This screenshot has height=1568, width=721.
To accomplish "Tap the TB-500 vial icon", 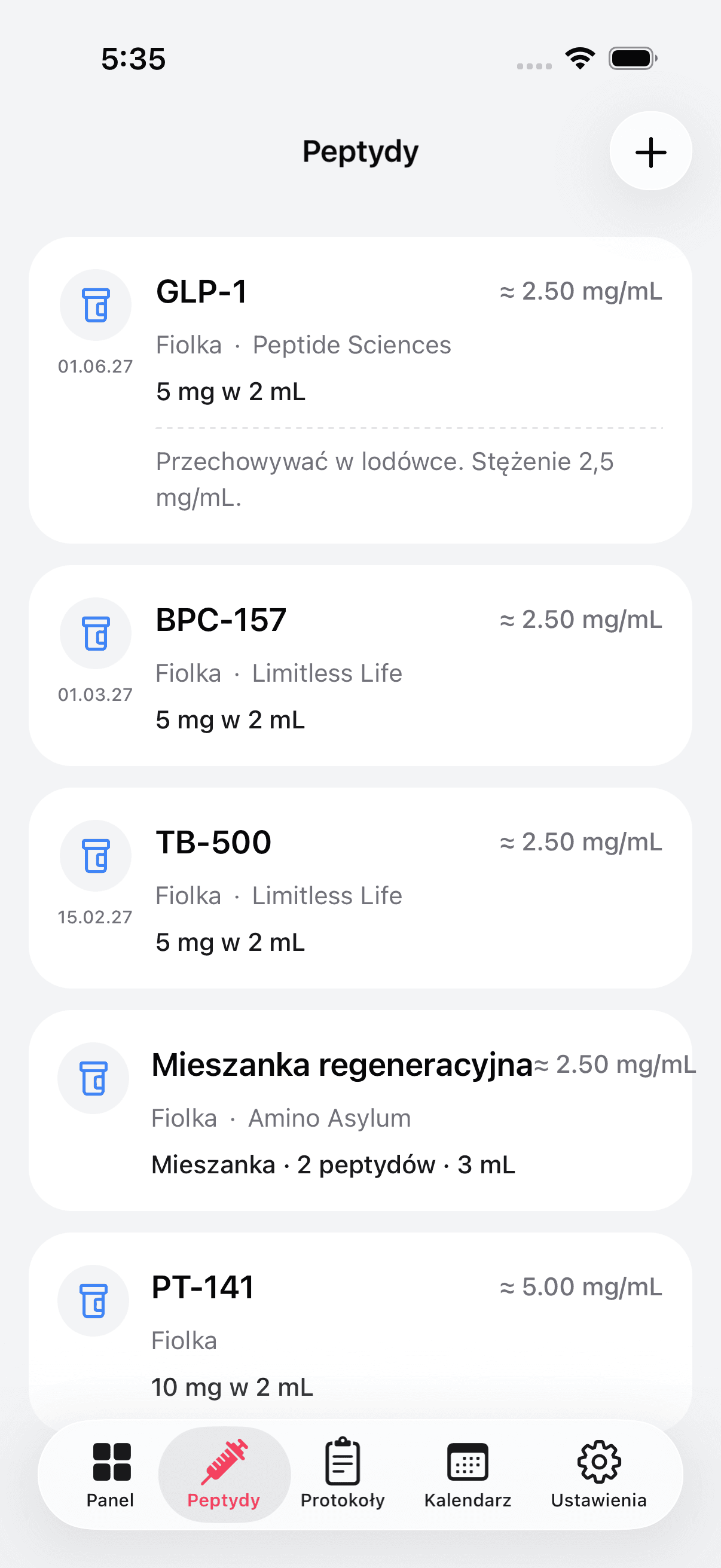I will click(x=96, y=855).
